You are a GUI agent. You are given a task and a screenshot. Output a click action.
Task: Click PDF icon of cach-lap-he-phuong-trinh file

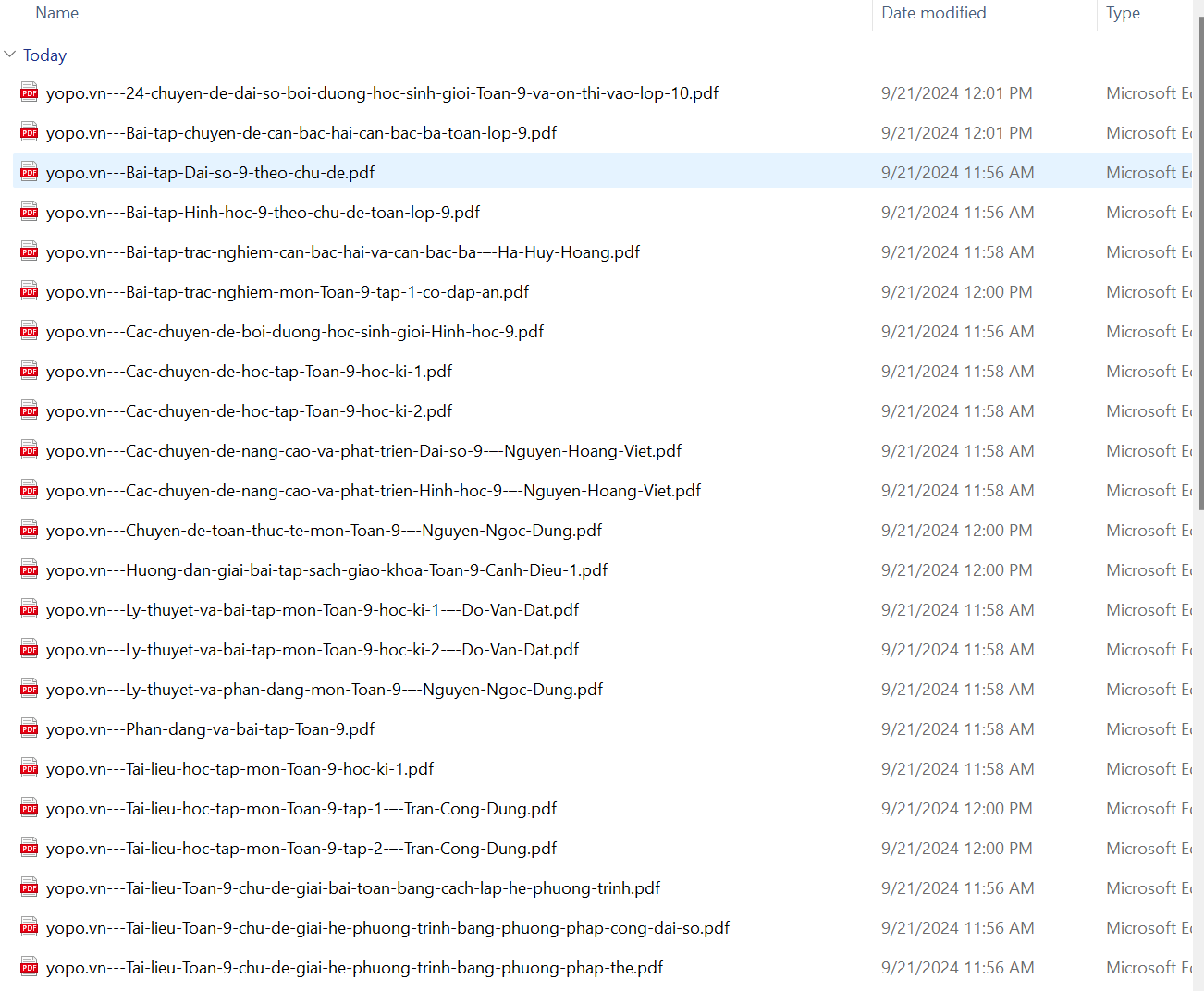(x=30, y=887)
